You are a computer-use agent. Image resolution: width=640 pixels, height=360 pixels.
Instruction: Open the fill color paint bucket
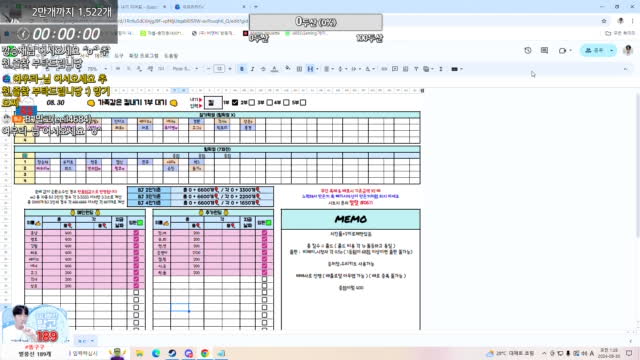288,69
